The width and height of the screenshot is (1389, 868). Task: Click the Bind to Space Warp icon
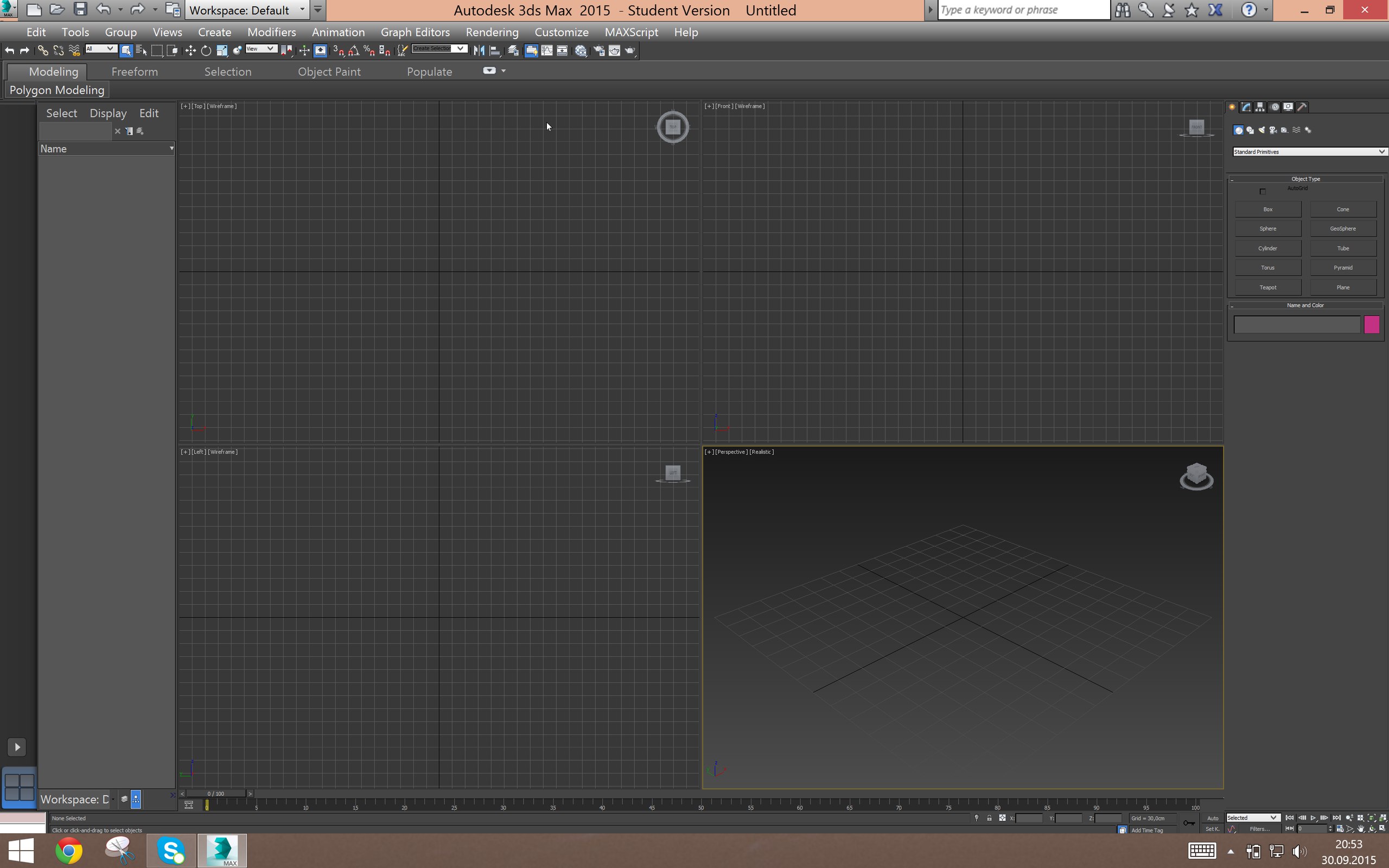pos(74,50)
